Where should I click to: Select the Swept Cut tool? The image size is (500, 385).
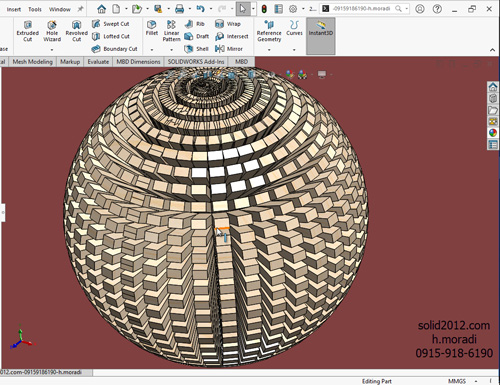pos(111,24)
